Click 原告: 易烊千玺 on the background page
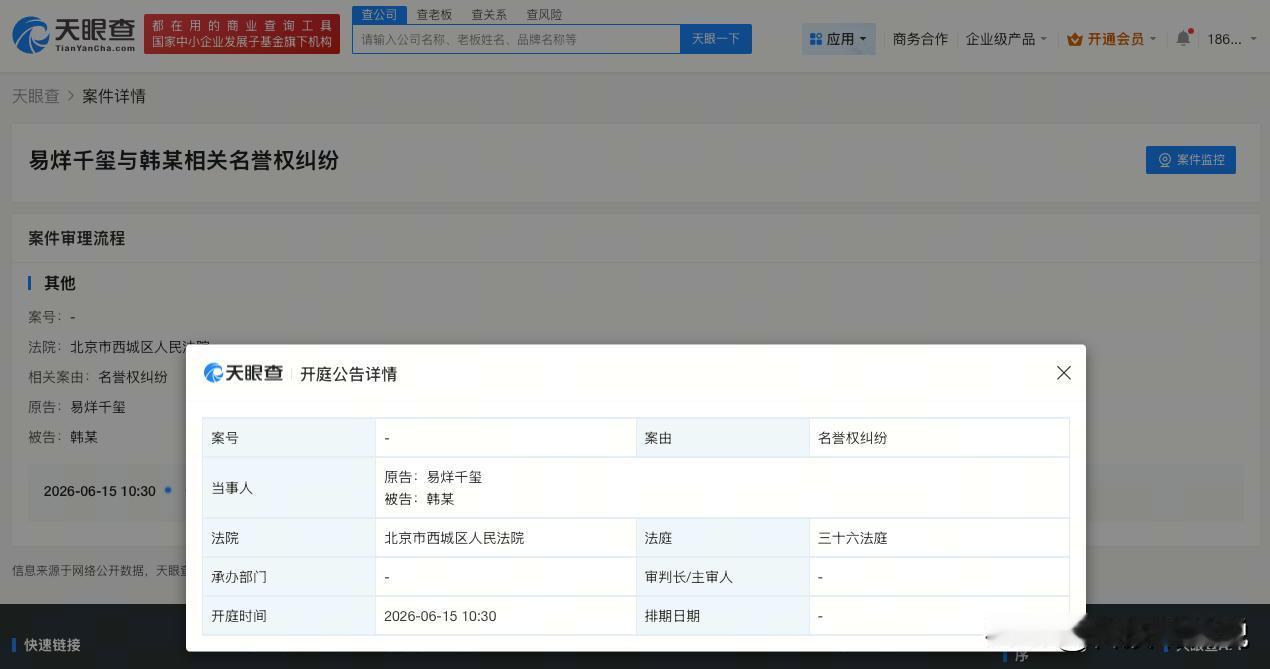 point(77,407)
